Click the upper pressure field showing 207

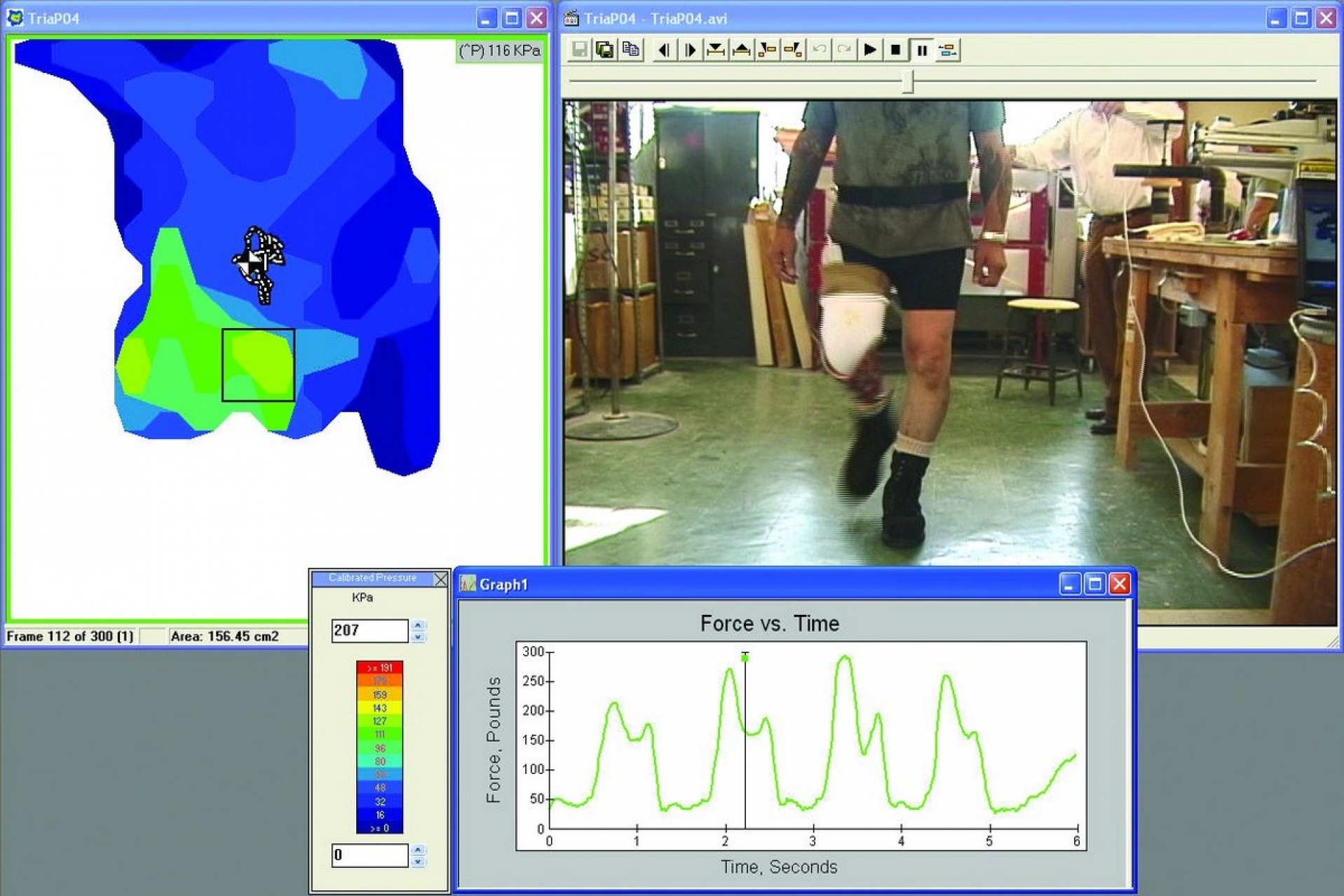pyautogui.click(x=369, y=630)
